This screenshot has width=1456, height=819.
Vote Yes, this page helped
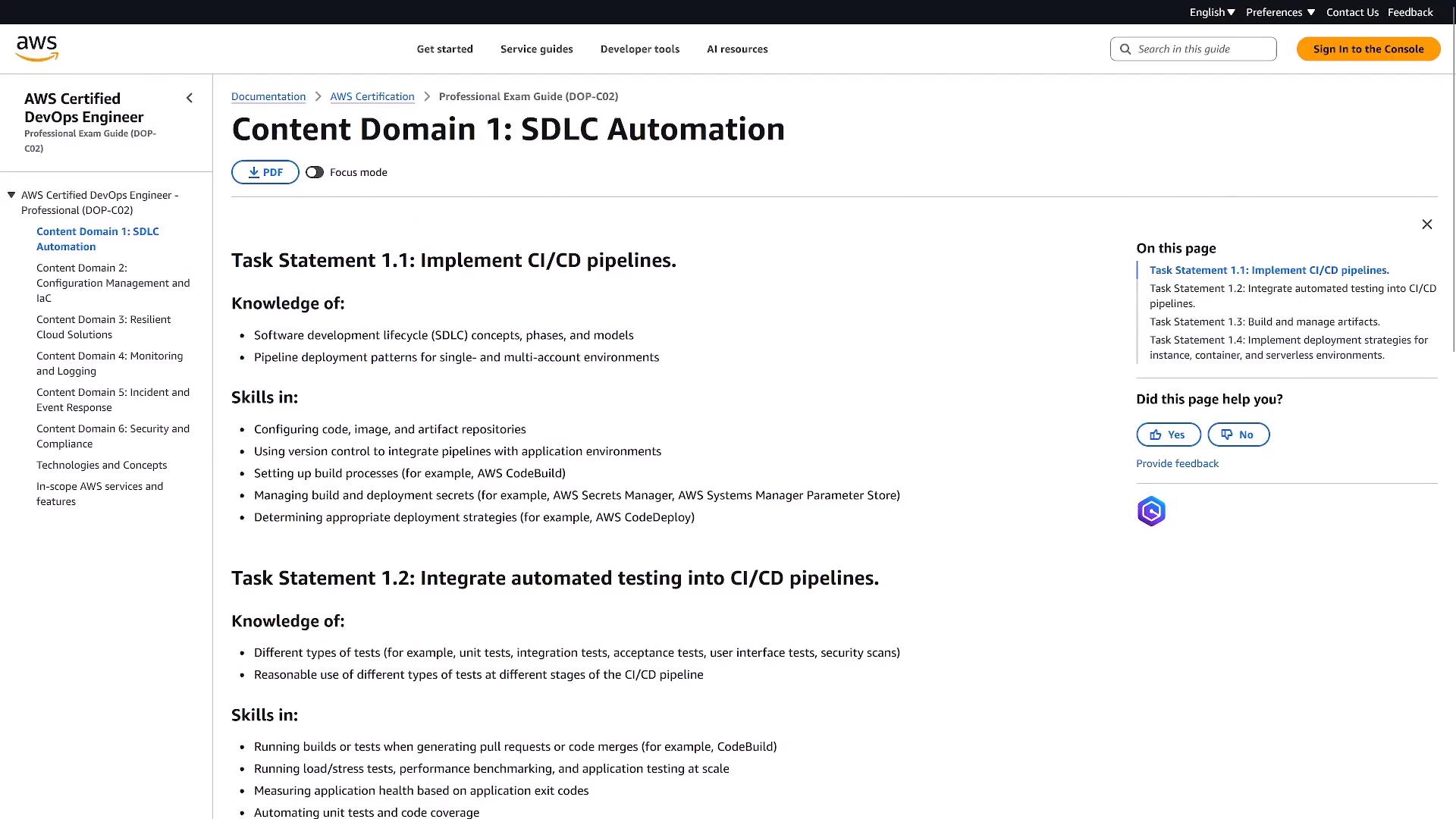(1169, 435)
